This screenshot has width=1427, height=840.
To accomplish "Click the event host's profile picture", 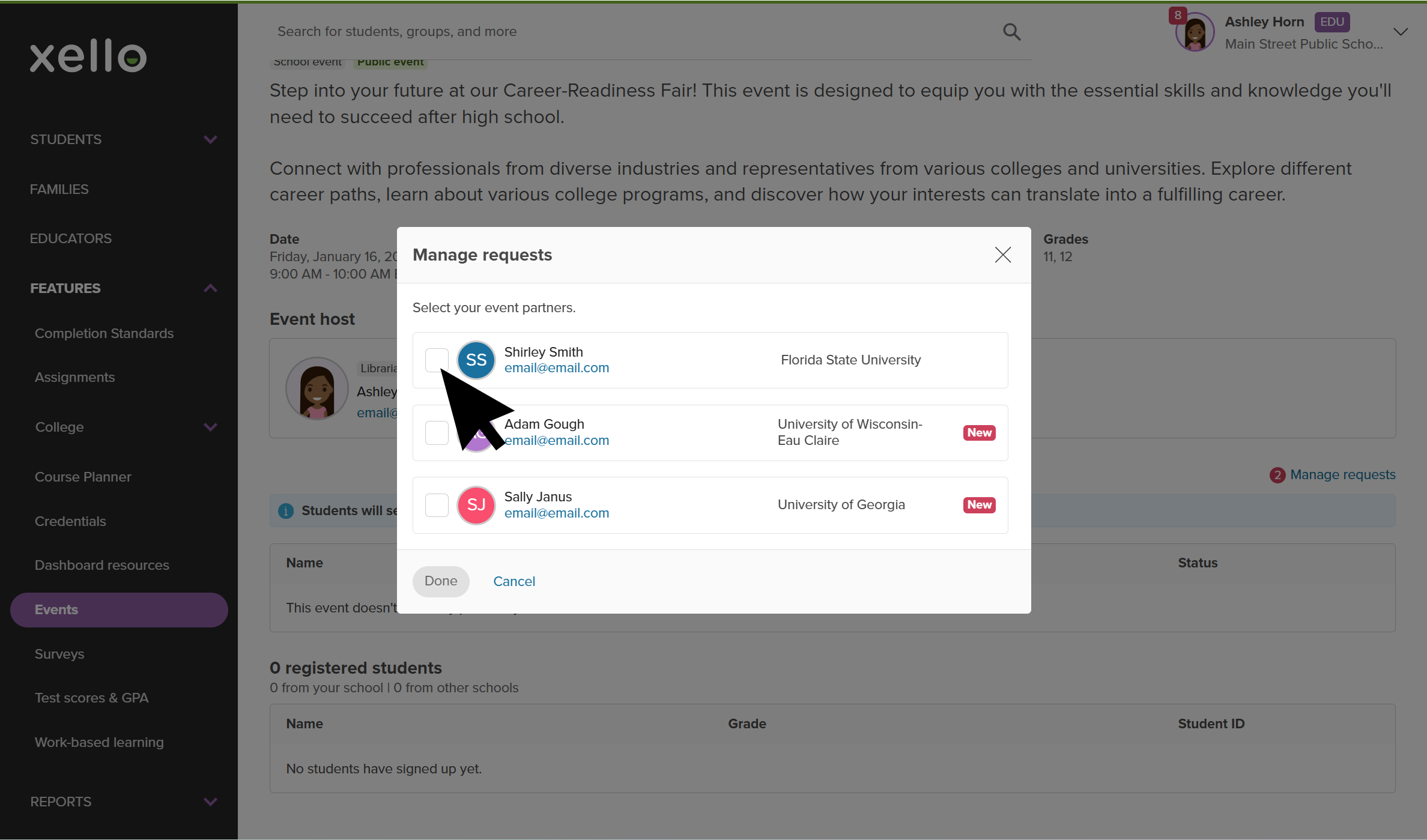I will tap(317, 388).
